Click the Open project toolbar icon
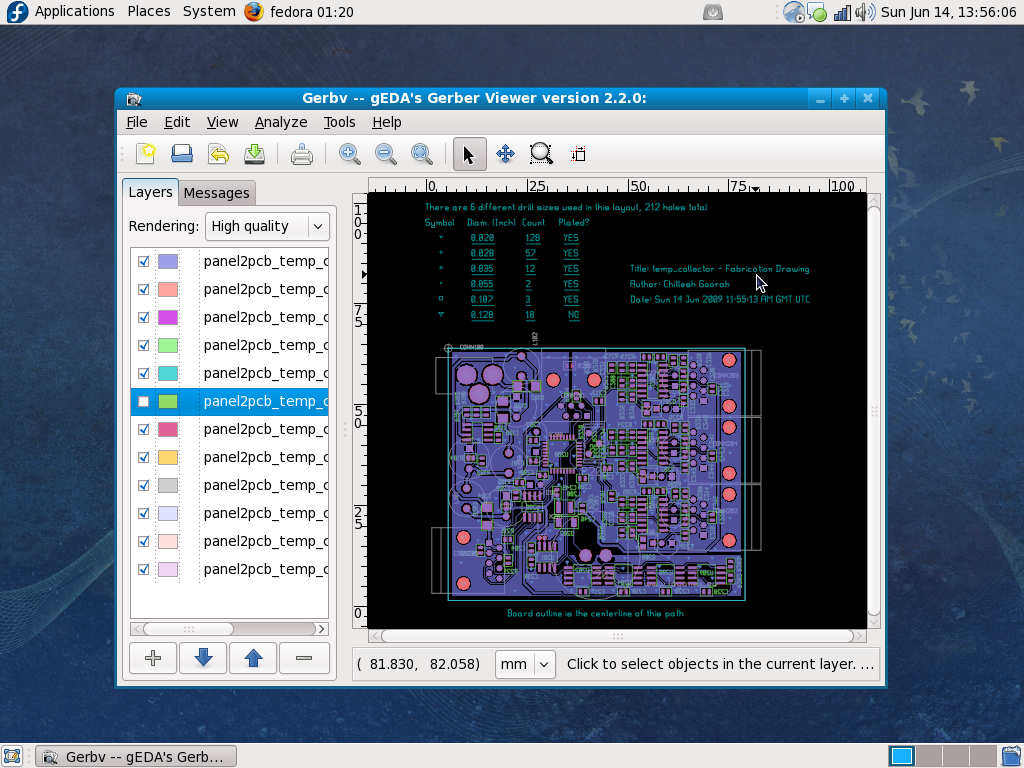1024x768 pixels. click(x=182, y=154)
